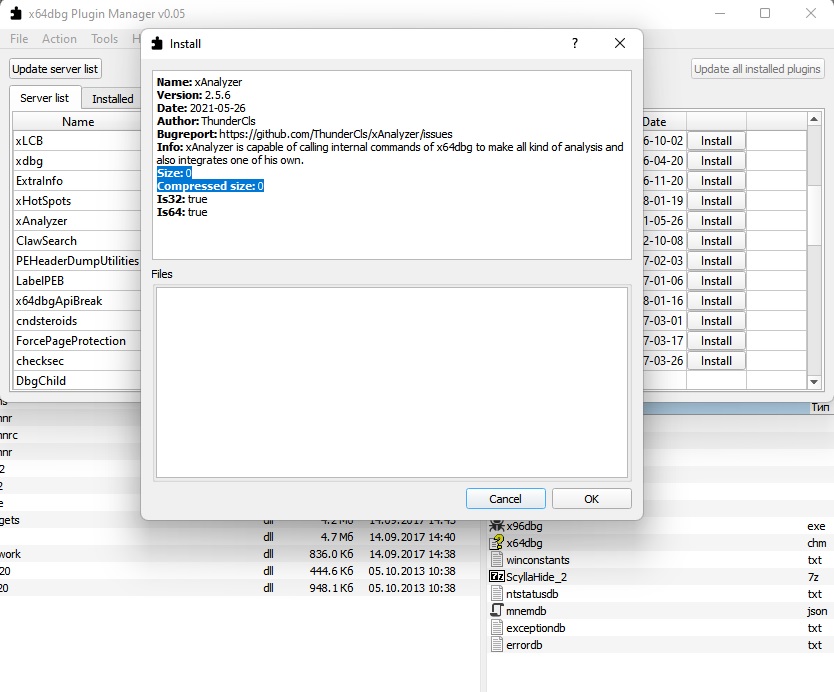This screenshot has width=834, height=692.
Task: Click the mnemdb JSON file icon
Action: click(496, 608)
